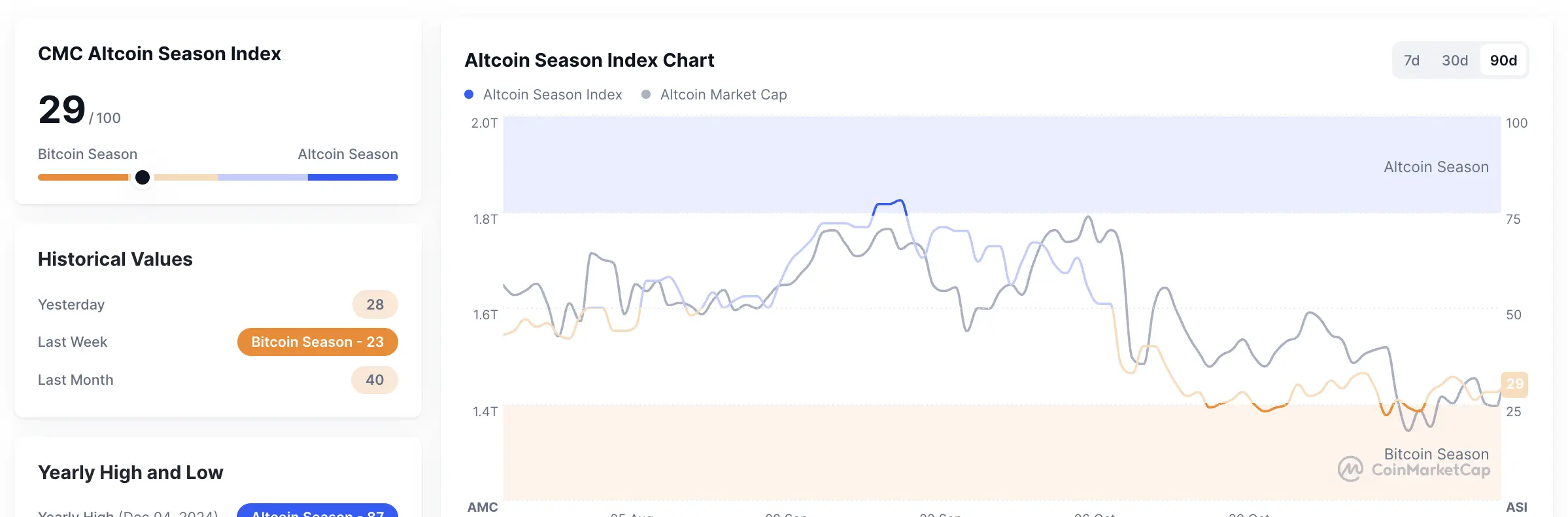Click the blue Altcoin Season Index legend dot
The height and width of the screenshot is (517, 1568).
tap(469, 94)
